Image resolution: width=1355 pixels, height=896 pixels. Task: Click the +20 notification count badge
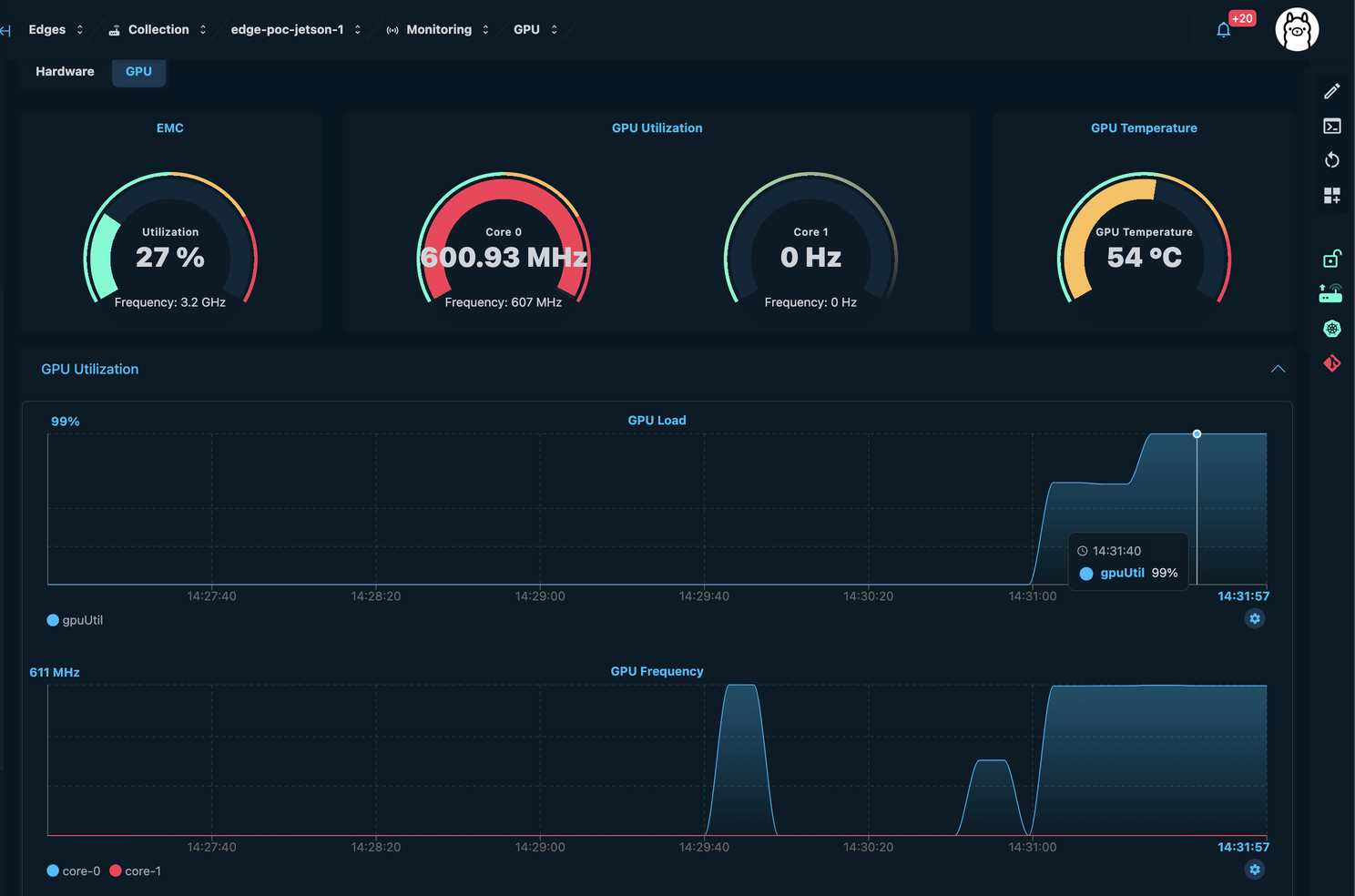[1242, 18]
